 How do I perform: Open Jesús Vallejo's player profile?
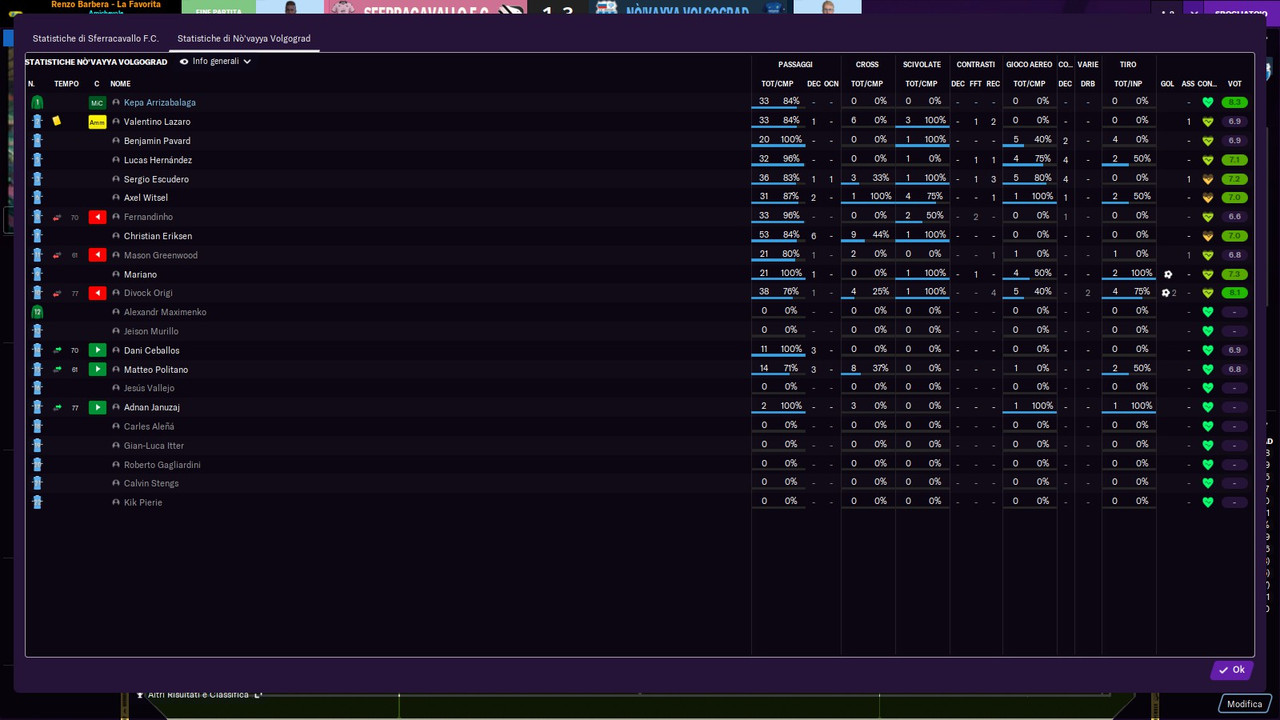click(x=149, y=388)
